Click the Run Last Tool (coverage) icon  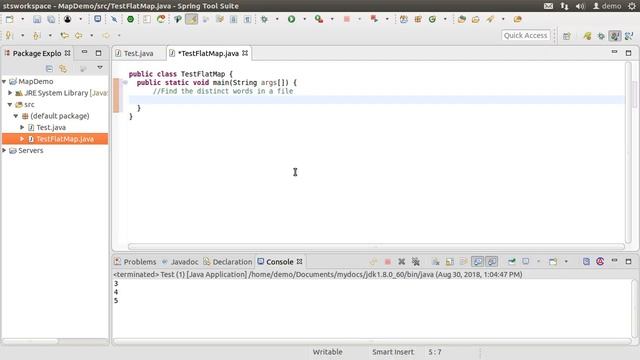point(319,19)
